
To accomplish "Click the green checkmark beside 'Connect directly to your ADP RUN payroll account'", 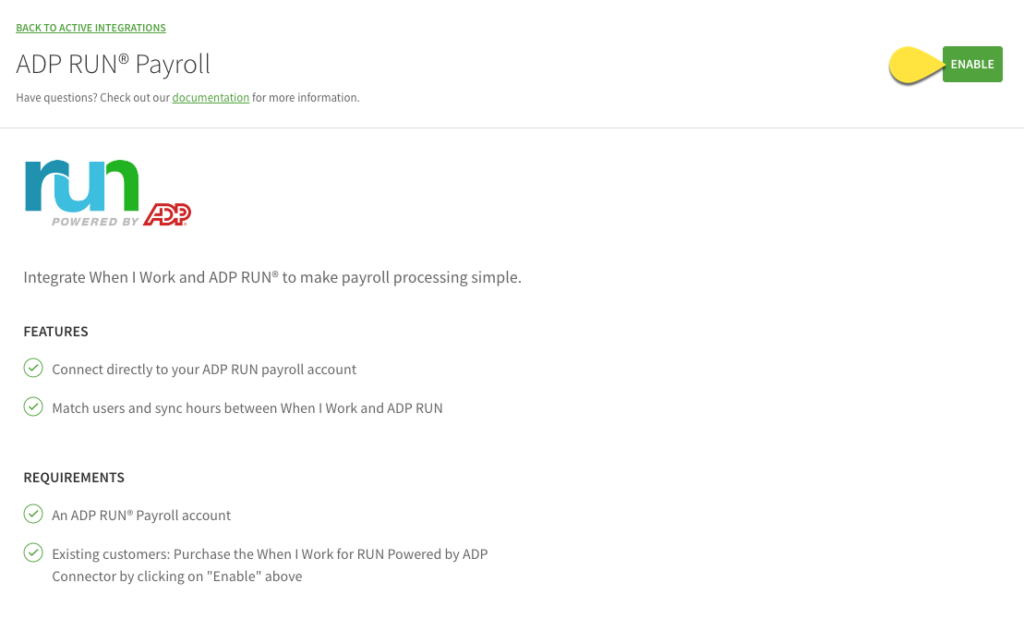I will pyautogui.click(x=33, y=368).
